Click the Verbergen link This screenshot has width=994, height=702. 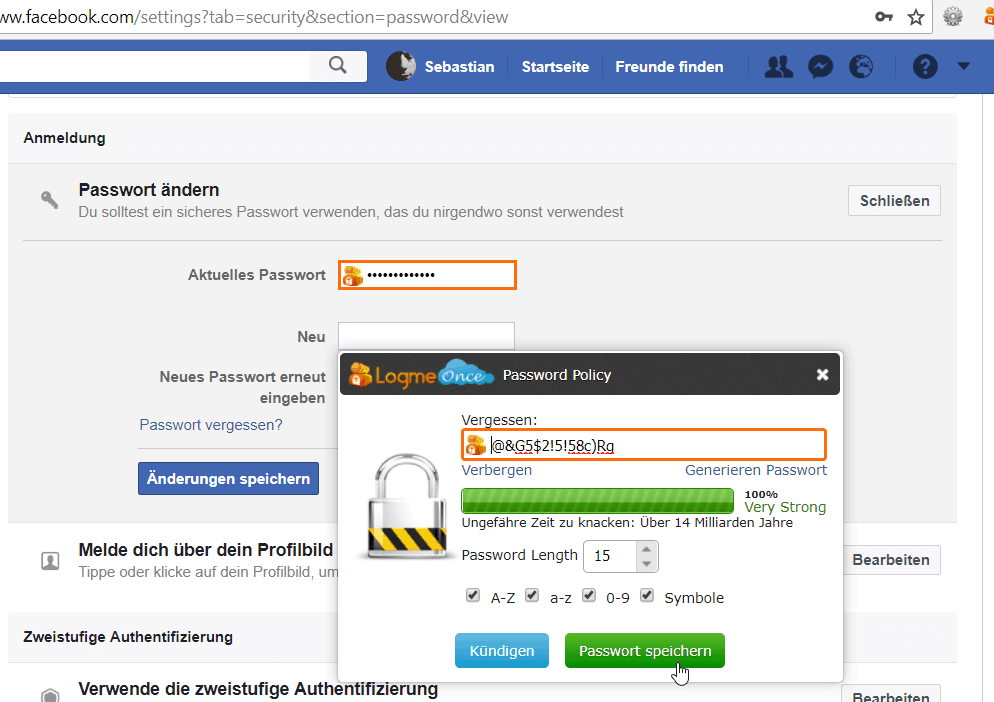tap(496, 470)
